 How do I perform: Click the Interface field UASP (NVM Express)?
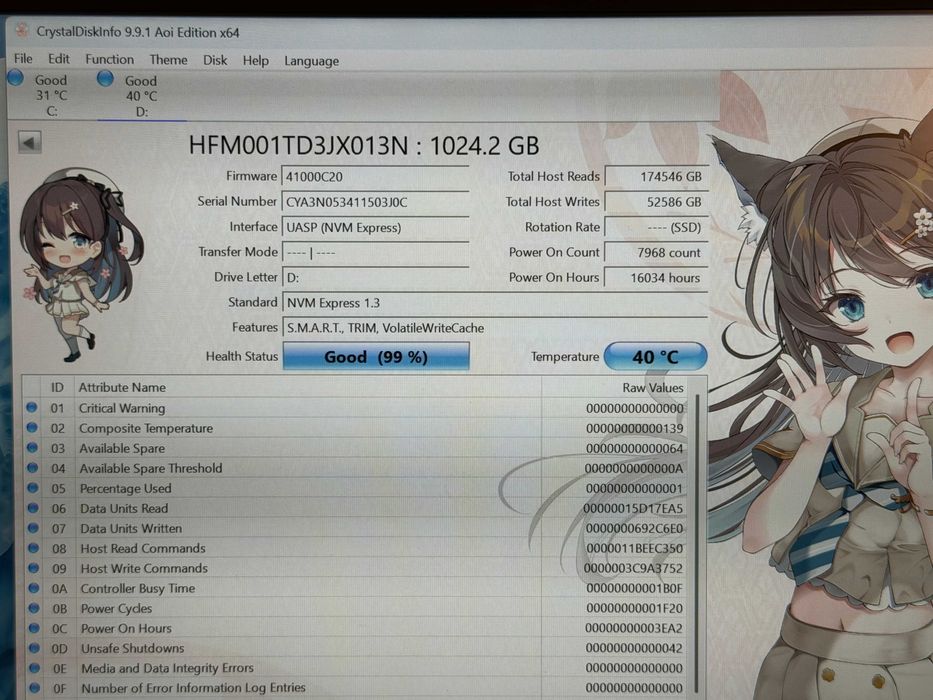[x=375, y=227]
